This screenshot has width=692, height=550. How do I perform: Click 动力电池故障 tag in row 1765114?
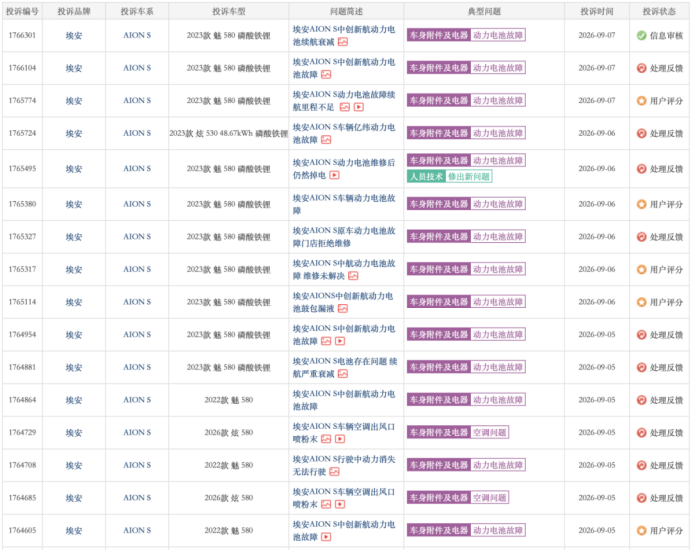click(x=498, y=302)
